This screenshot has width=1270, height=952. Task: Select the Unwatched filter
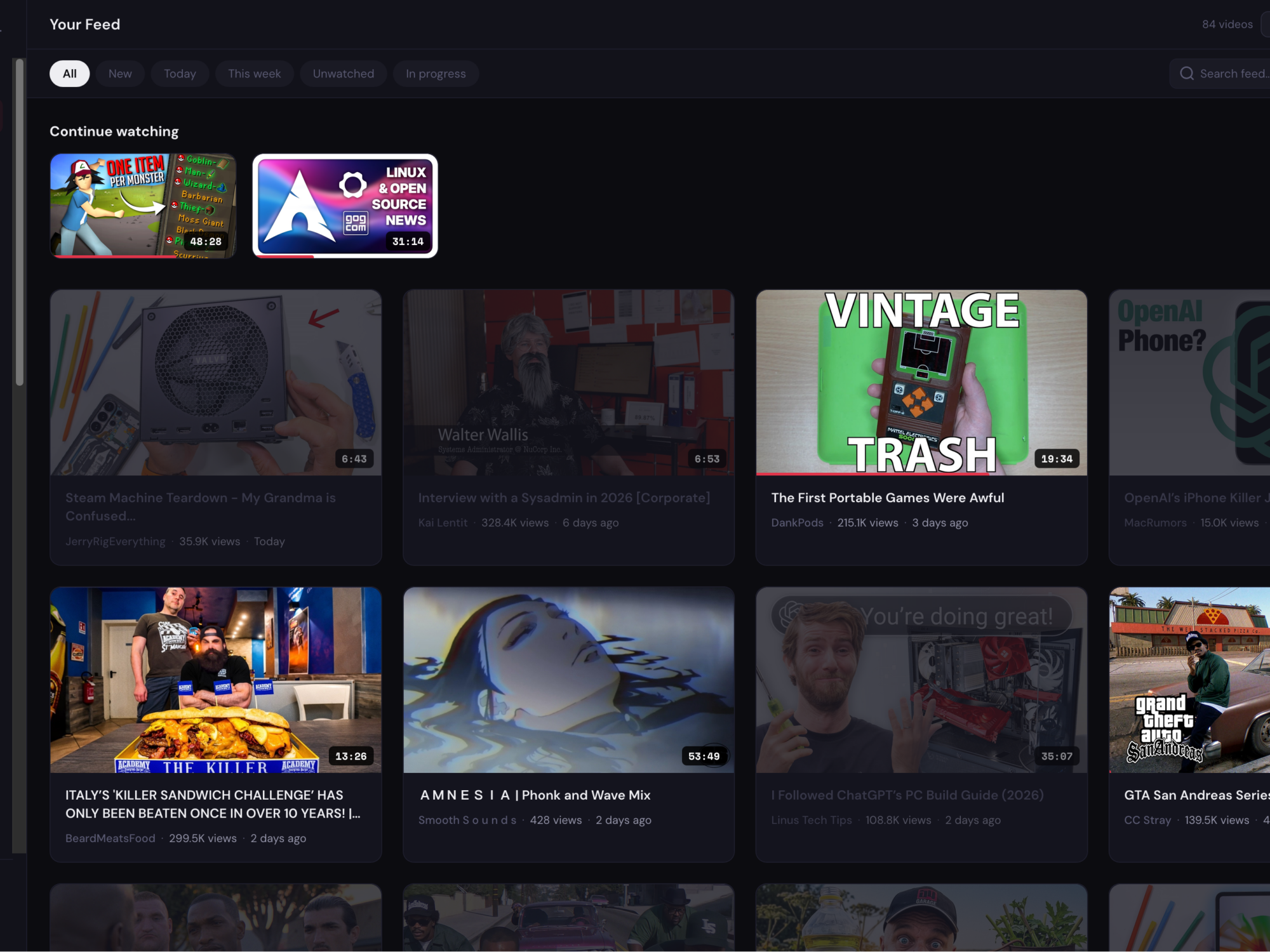click(x=343, y=74)
